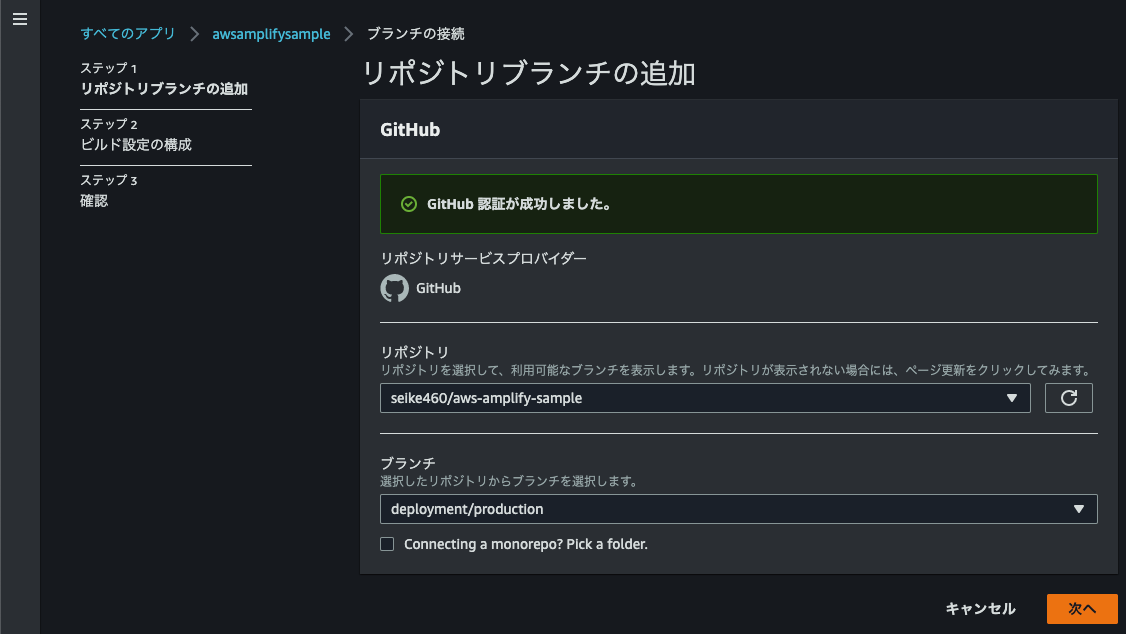Click the green authentication success checkmark
1126x634 pixels.
408,204
